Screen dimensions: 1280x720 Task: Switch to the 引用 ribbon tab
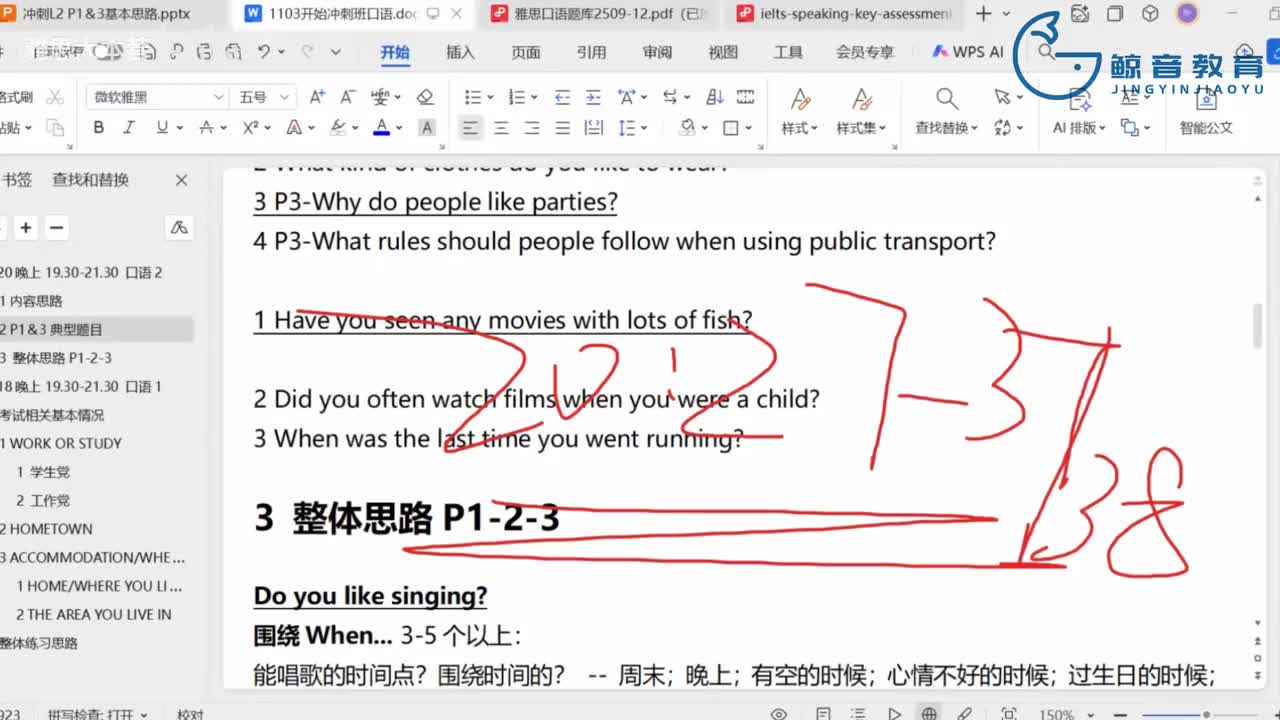[x=592, y=52]
